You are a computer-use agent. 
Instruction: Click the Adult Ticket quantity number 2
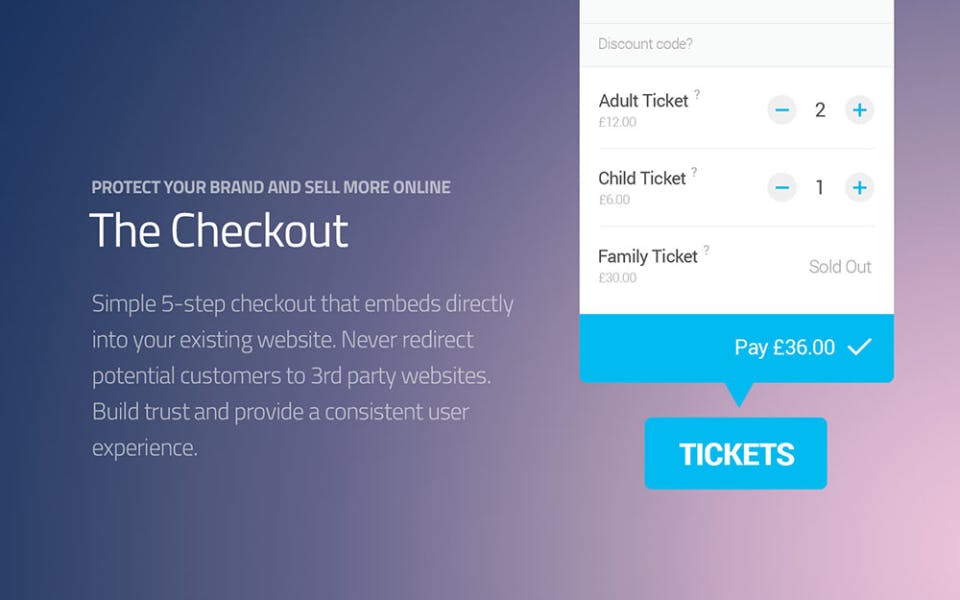820,110
